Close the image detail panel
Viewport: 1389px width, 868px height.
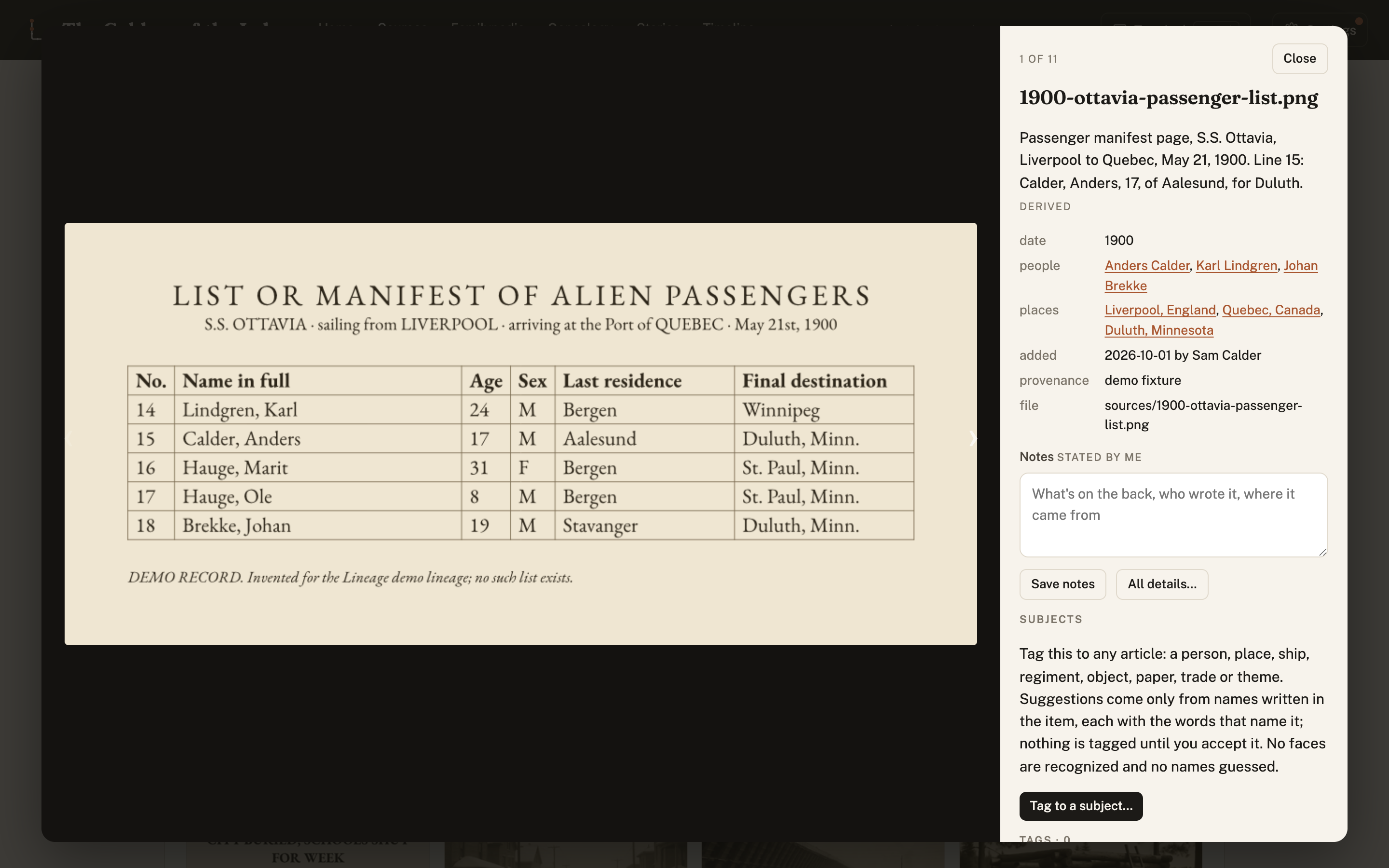(1299, 58)
